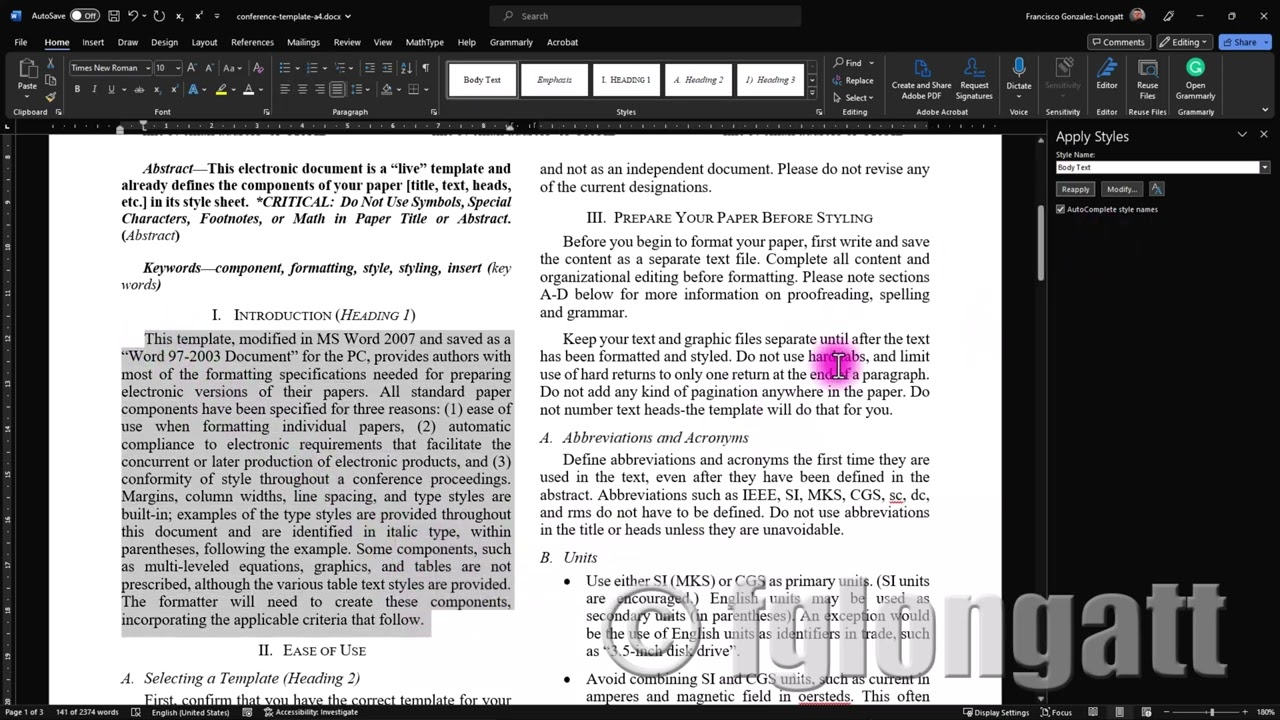This screenshot has height=720, width=1280.
Task: Apply yellow text highlight color
Action: tap(219, 89)
